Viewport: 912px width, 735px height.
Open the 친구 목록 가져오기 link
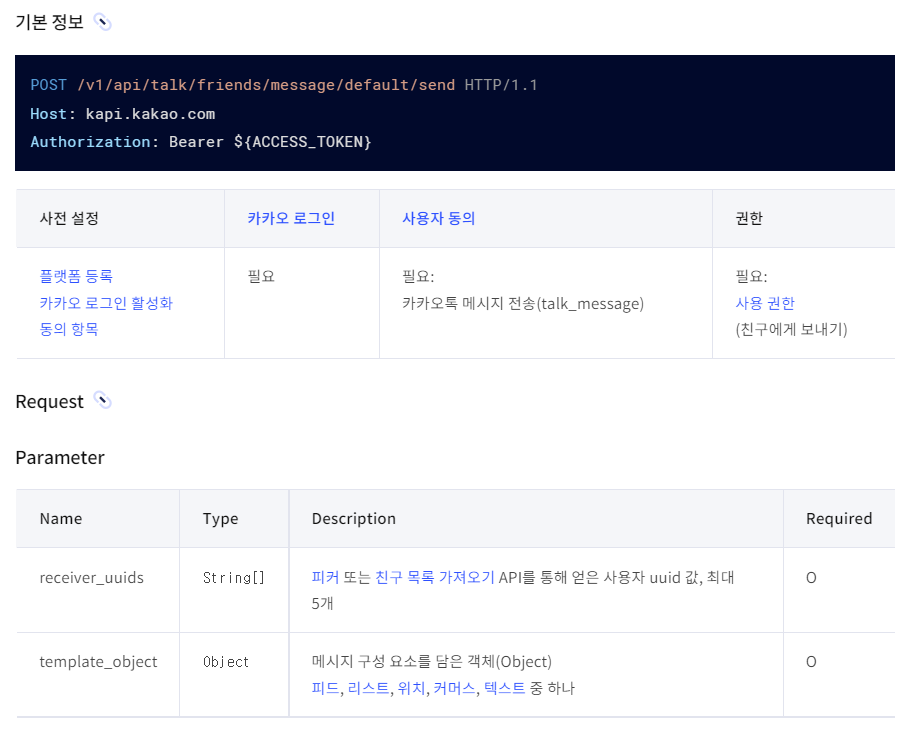(434, 577)
